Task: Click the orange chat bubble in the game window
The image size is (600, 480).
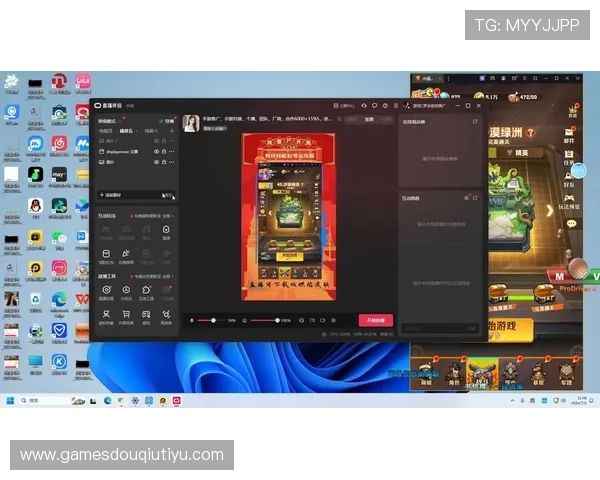Action: [571, 224]
